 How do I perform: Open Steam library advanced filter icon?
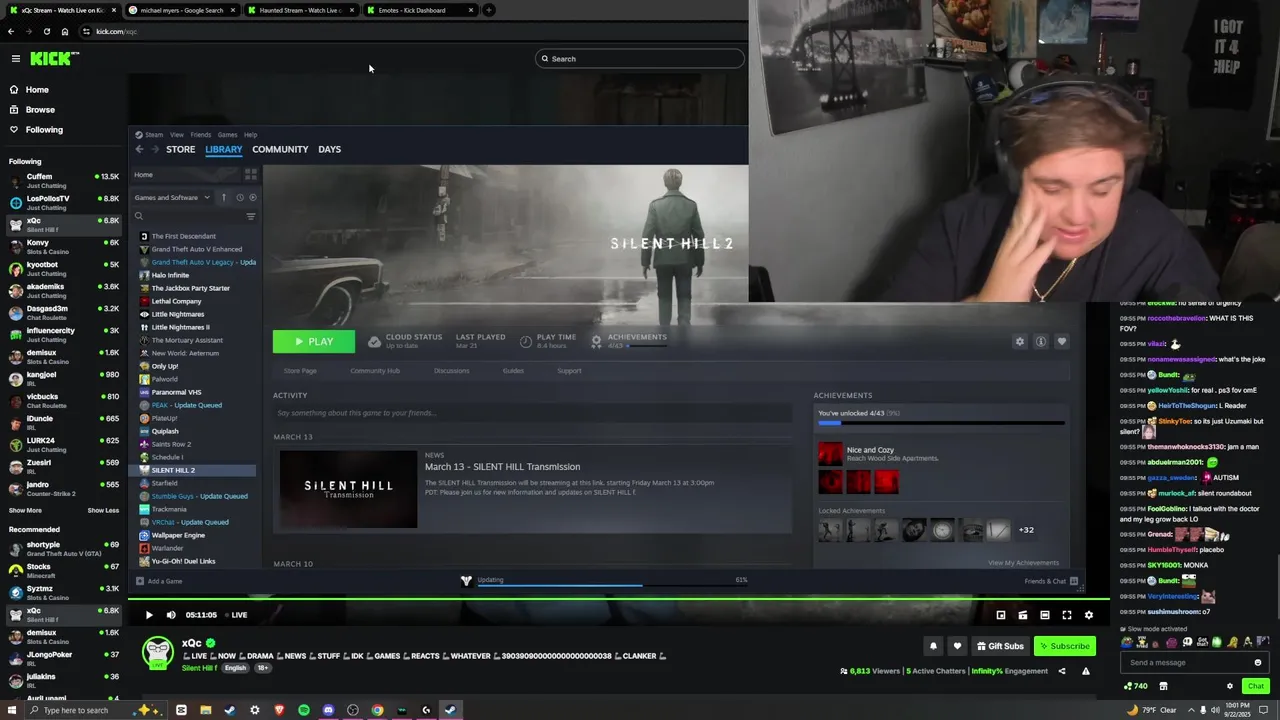coord(251,216)
